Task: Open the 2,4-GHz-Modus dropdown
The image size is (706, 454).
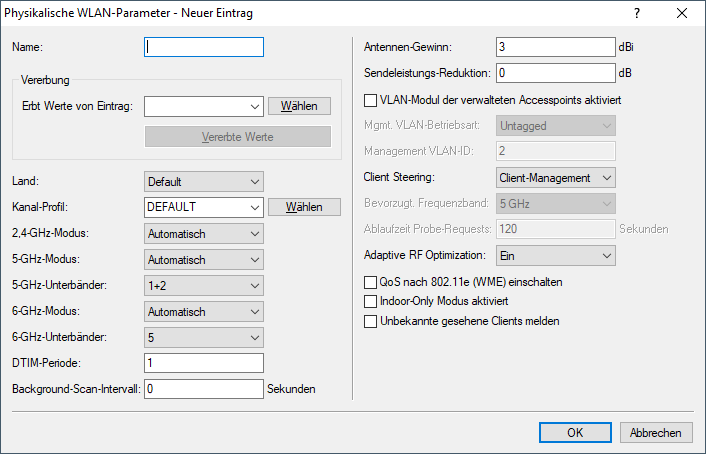Action: [x=204, y=233]
